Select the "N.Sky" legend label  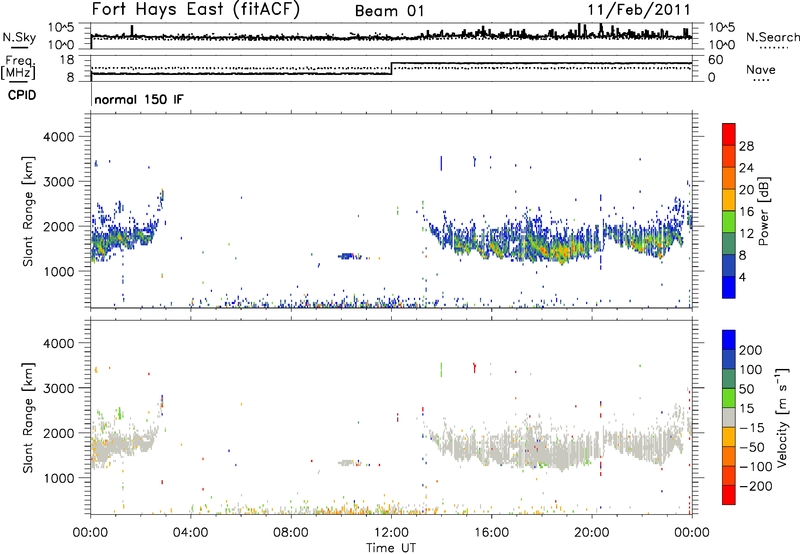19,37
